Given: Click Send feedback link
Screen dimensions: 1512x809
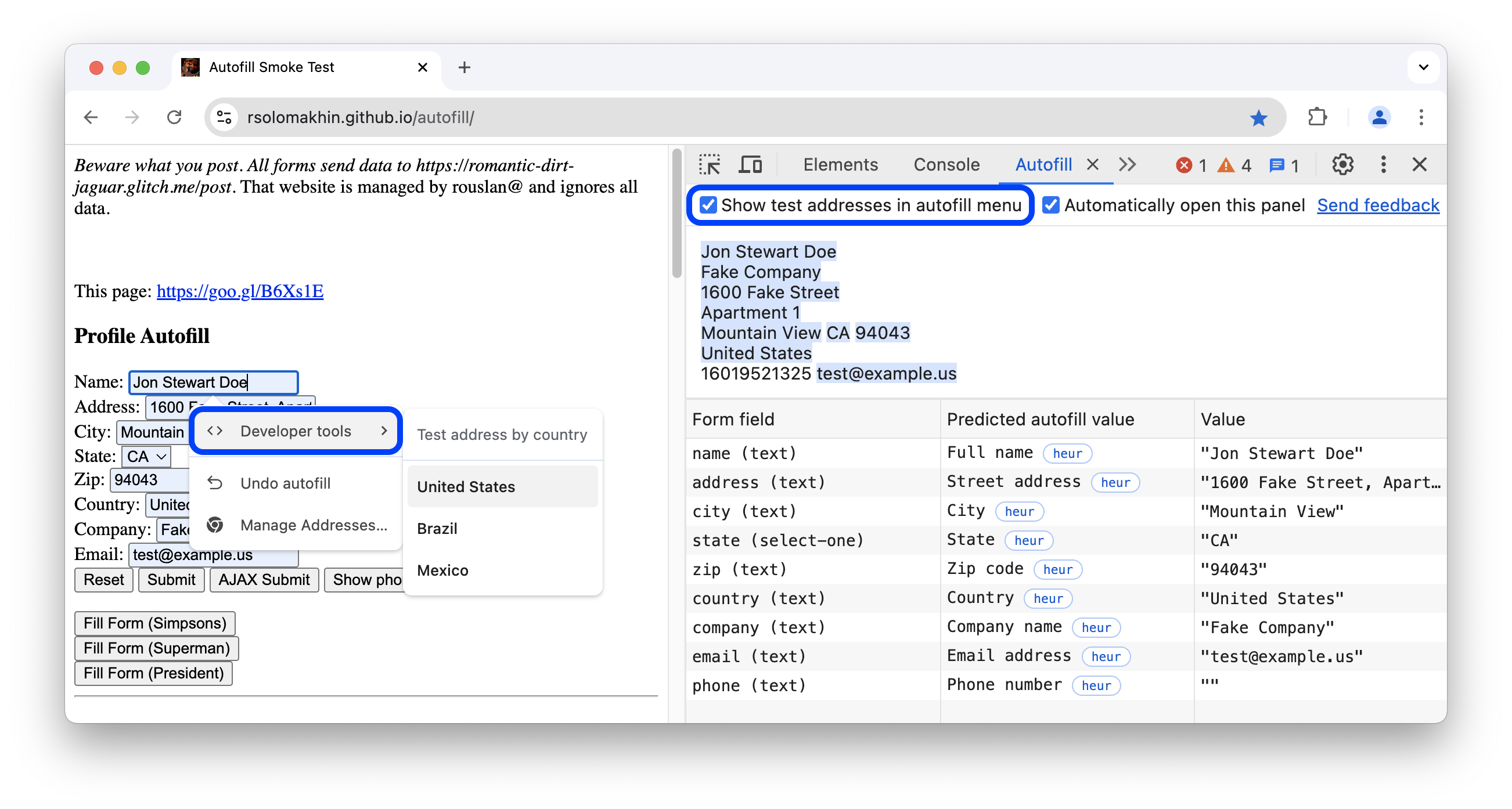Looking at the screenshot, I should click(x=1379, y=205).
